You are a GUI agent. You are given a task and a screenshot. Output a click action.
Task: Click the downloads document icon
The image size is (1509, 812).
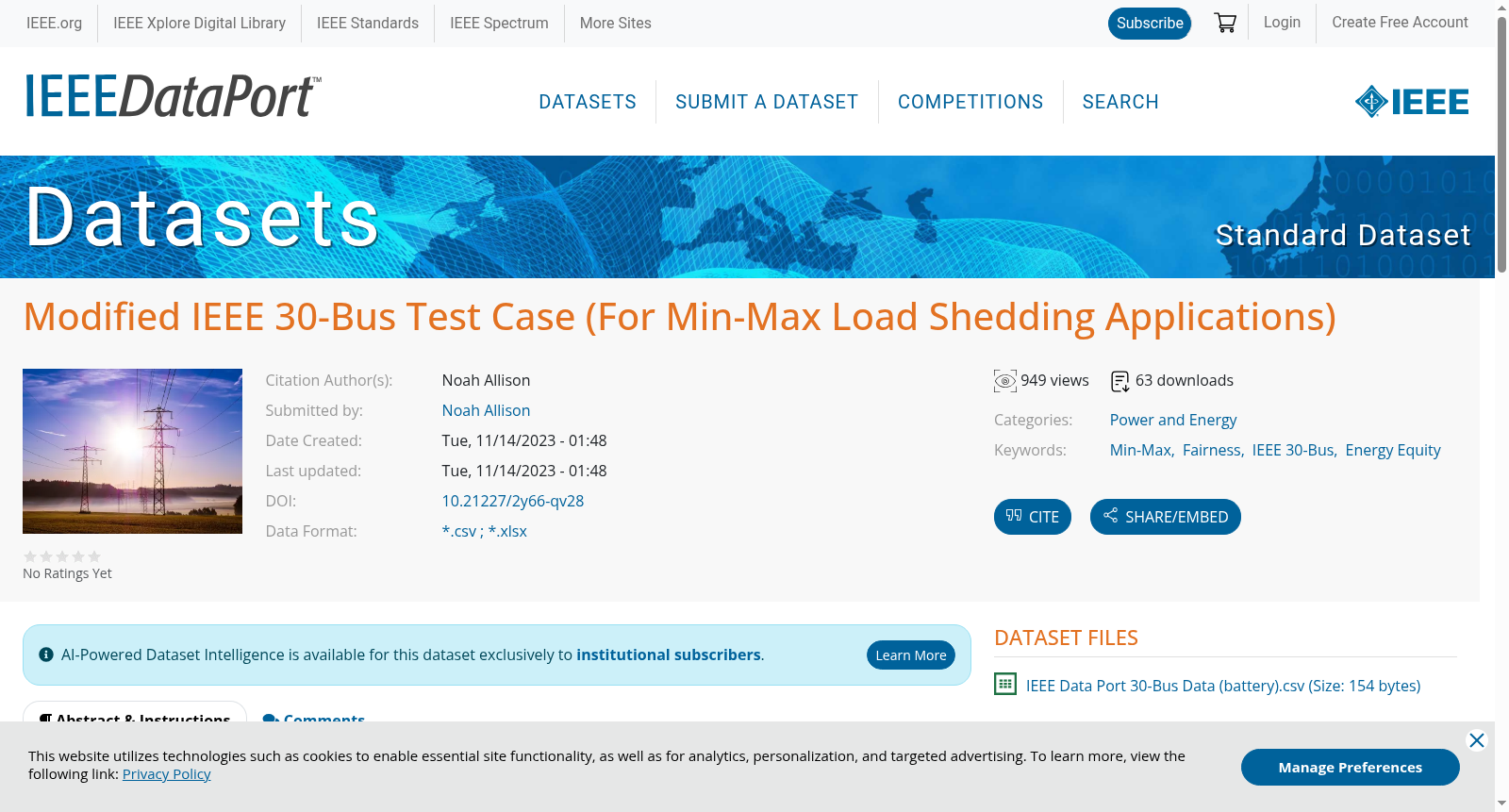(1120, 381)
